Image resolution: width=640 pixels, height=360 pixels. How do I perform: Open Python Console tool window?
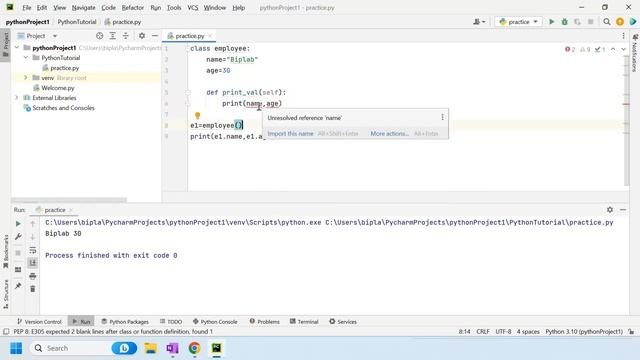[x=215, y=322]
